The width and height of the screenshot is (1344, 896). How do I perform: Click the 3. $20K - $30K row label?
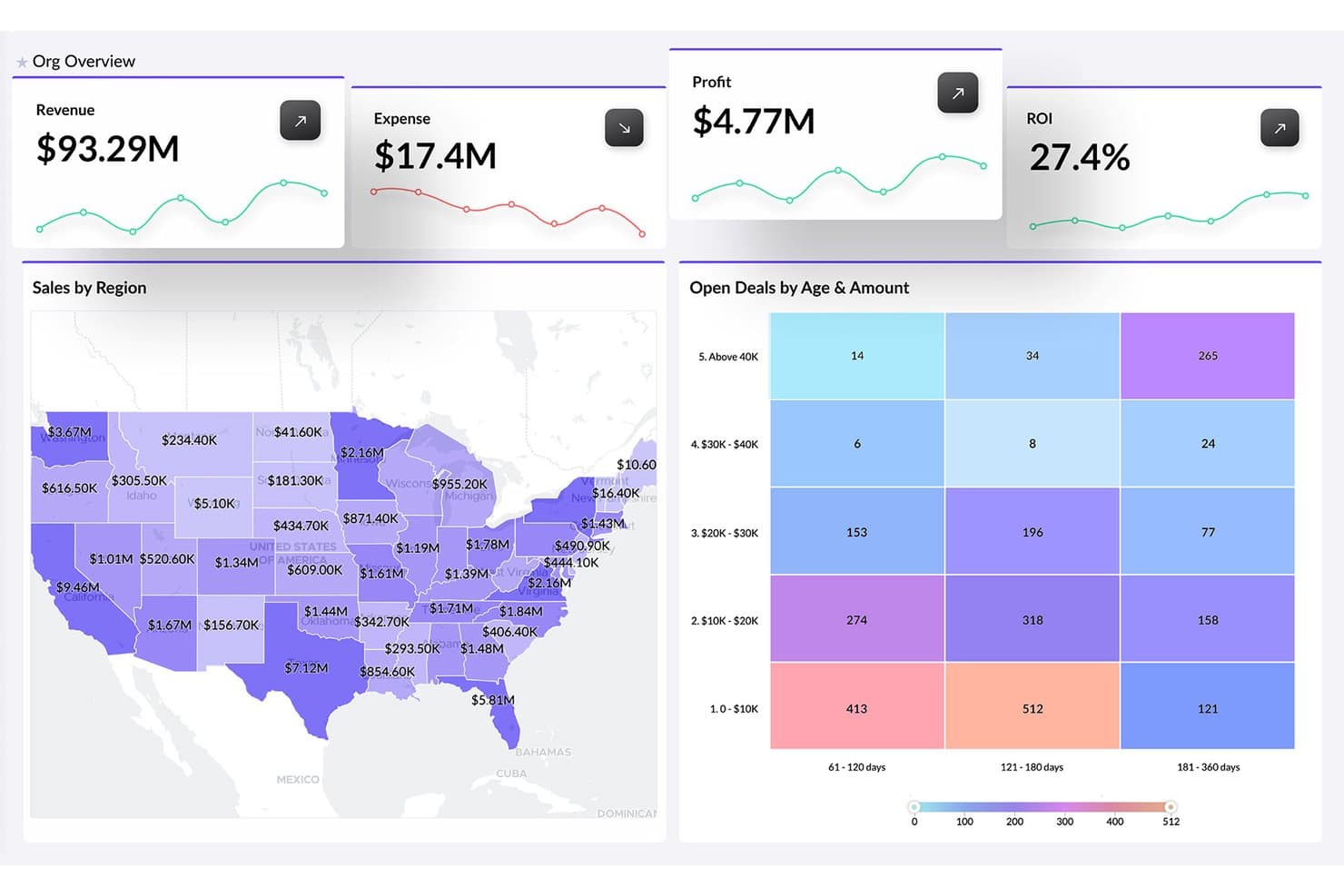pos(725,533)
